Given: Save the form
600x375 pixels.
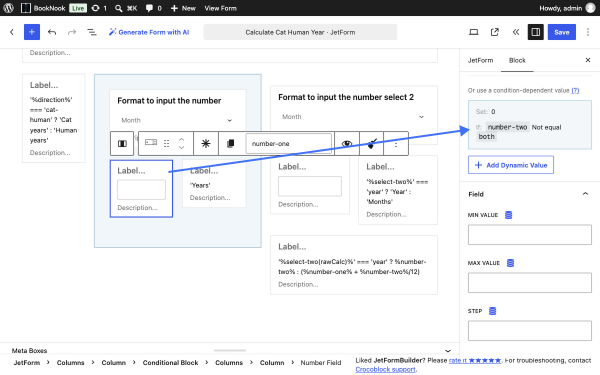Looking at the screenshot, I should [562, 32].
